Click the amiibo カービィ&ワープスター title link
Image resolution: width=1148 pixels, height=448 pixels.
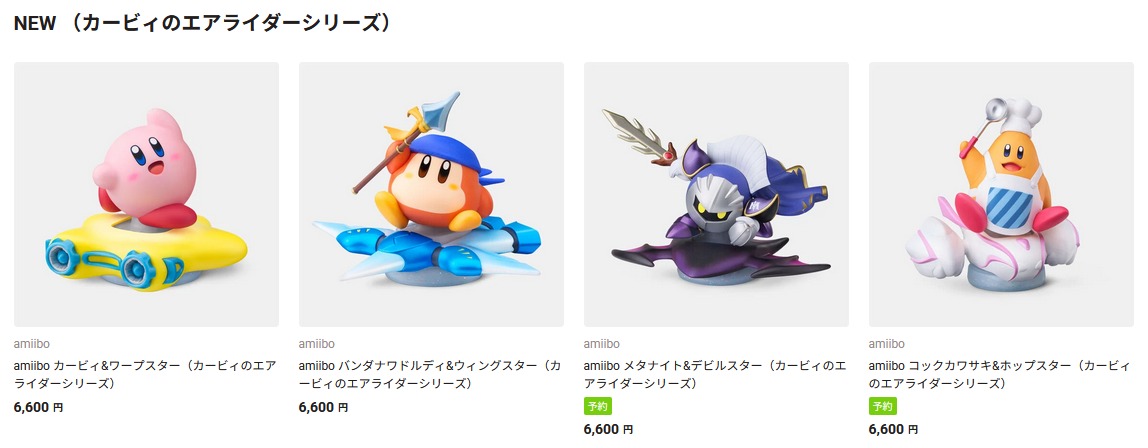point(145,374)
